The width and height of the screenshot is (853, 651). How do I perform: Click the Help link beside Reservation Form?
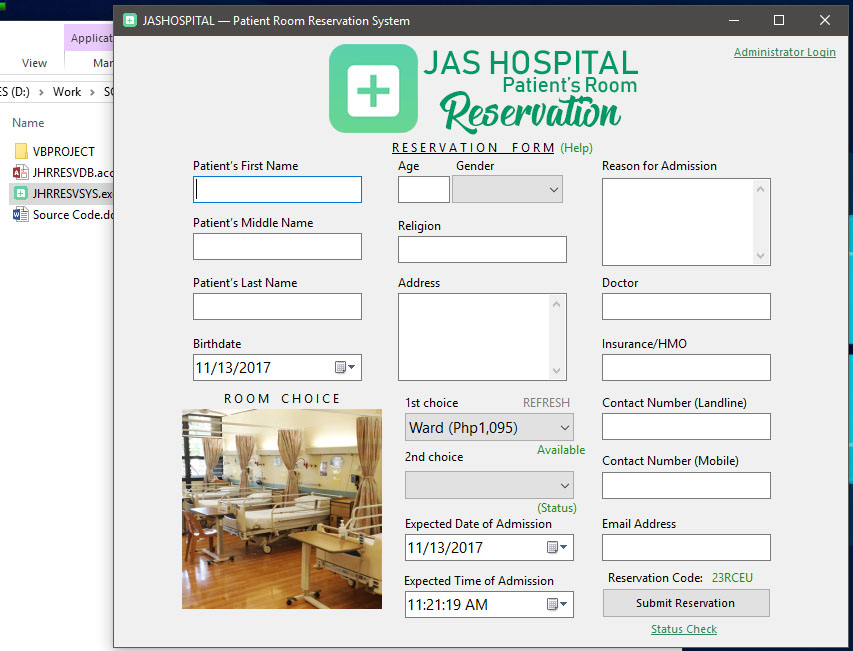click(576, 148)
